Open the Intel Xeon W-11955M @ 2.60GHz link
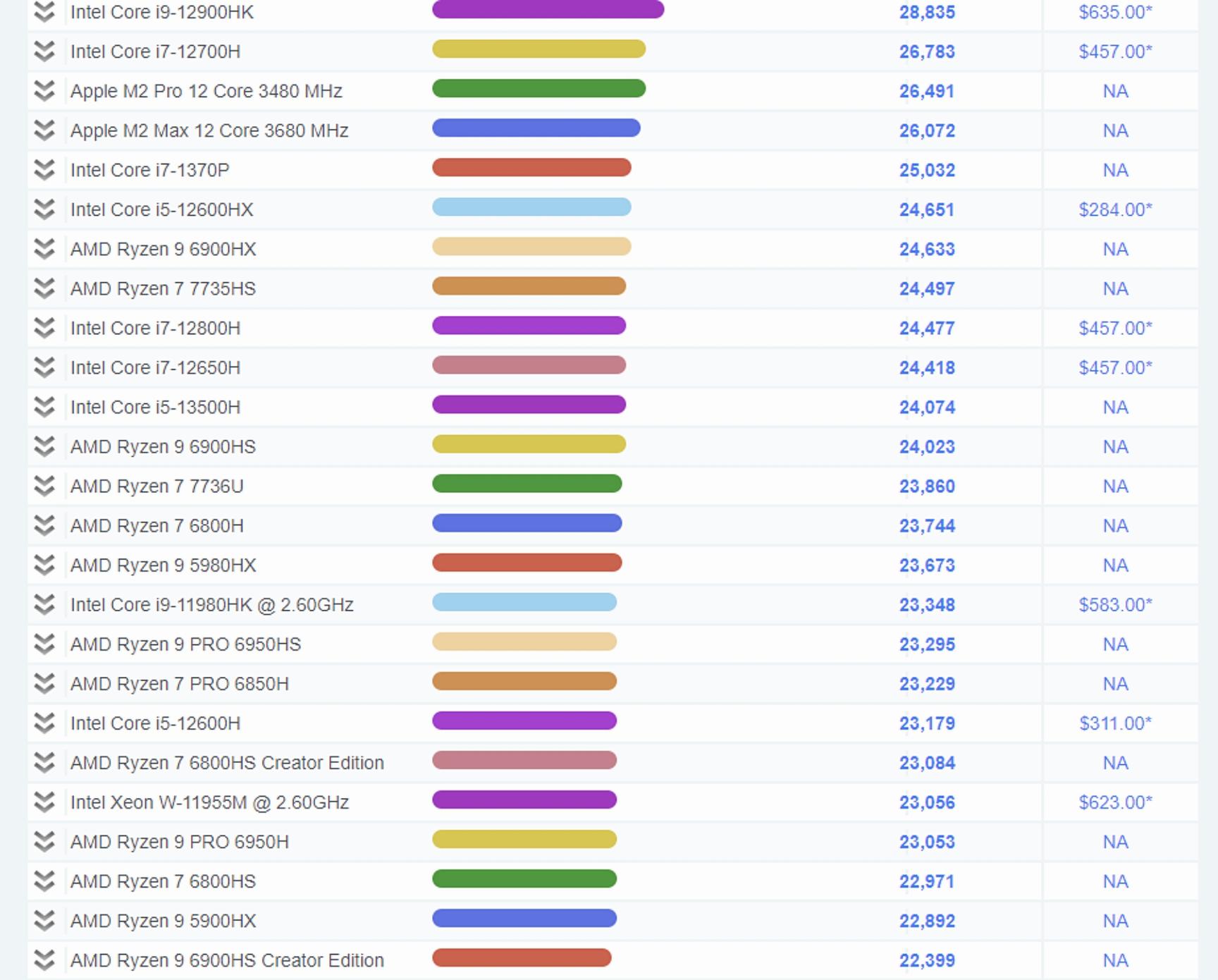Image resolution: width=1218 pixels, height=980 pixels. coord(210,802)
